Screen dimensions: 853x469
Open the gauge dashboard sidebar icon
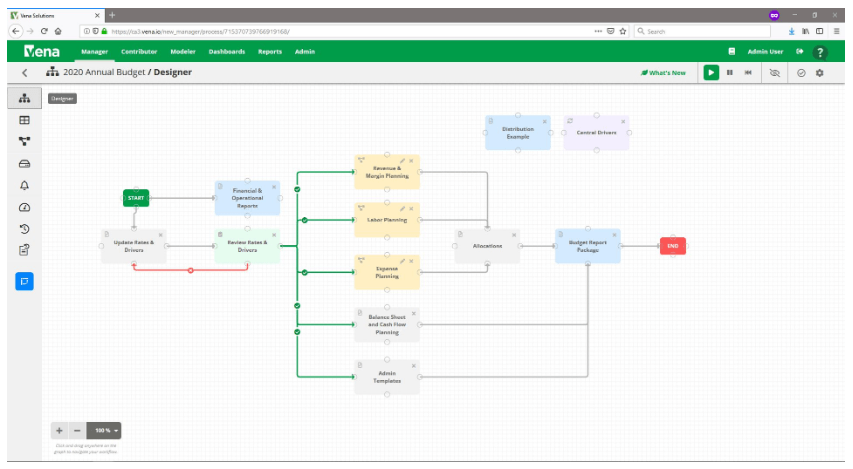tap(24, 207)
